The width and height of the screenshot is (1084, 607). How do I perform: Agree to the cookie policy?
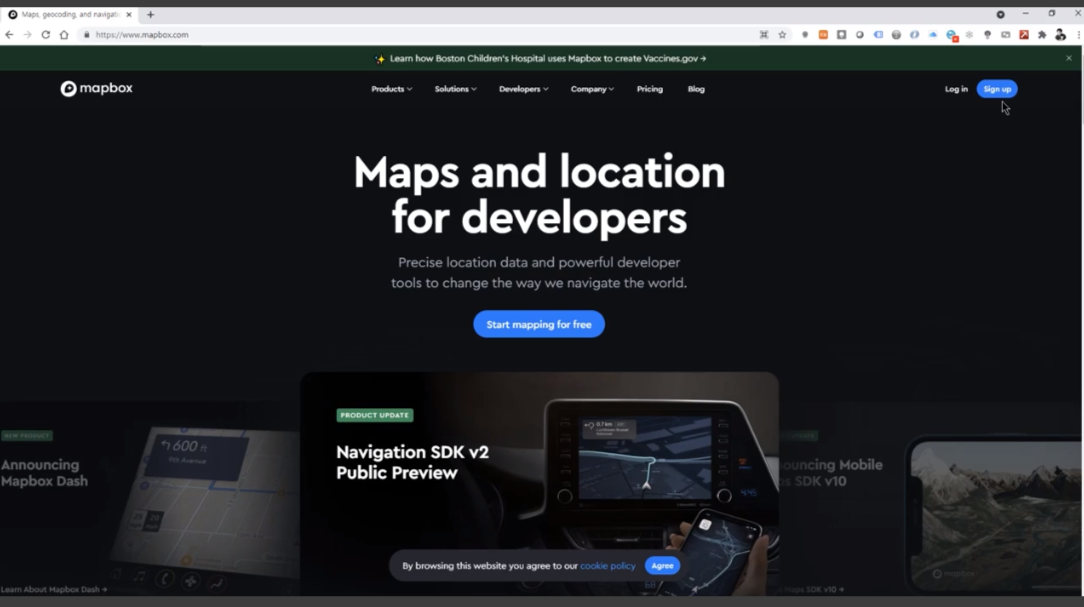[x=662, y=566]
